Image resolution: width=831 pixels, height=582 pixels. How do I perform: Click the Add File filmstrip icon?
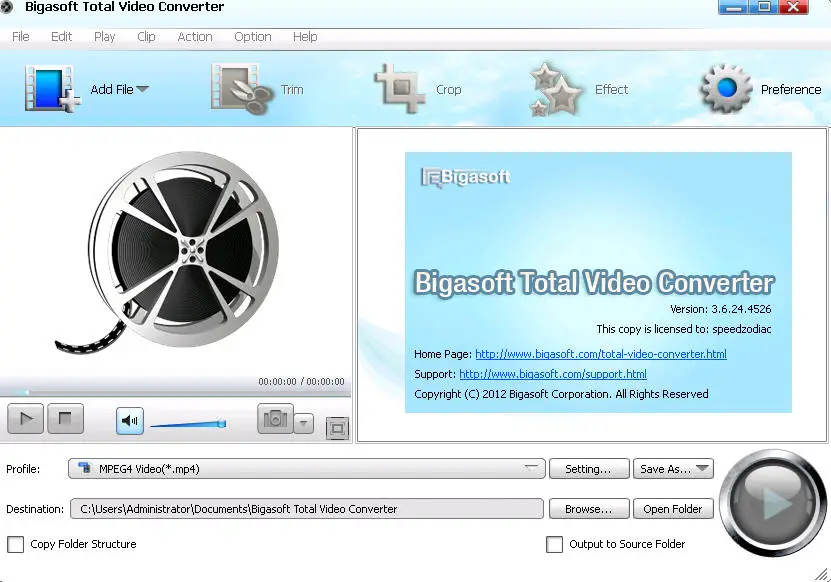coord(52,89)
